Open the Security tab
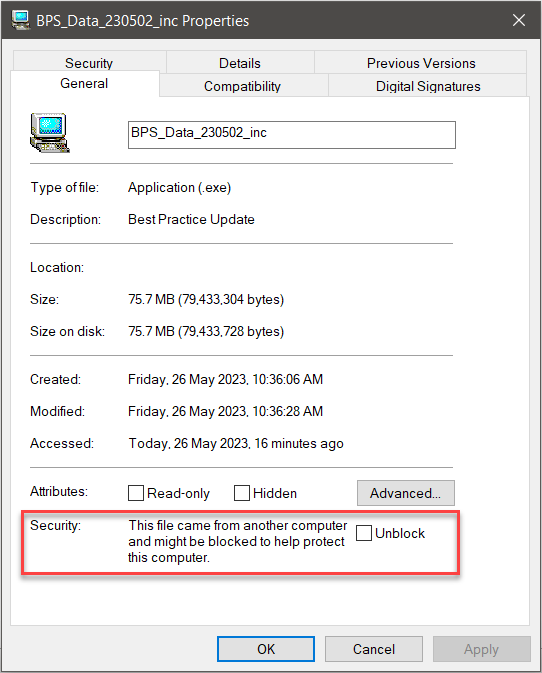This screenshot has width=542, height=673. click(x=89, y=62)
